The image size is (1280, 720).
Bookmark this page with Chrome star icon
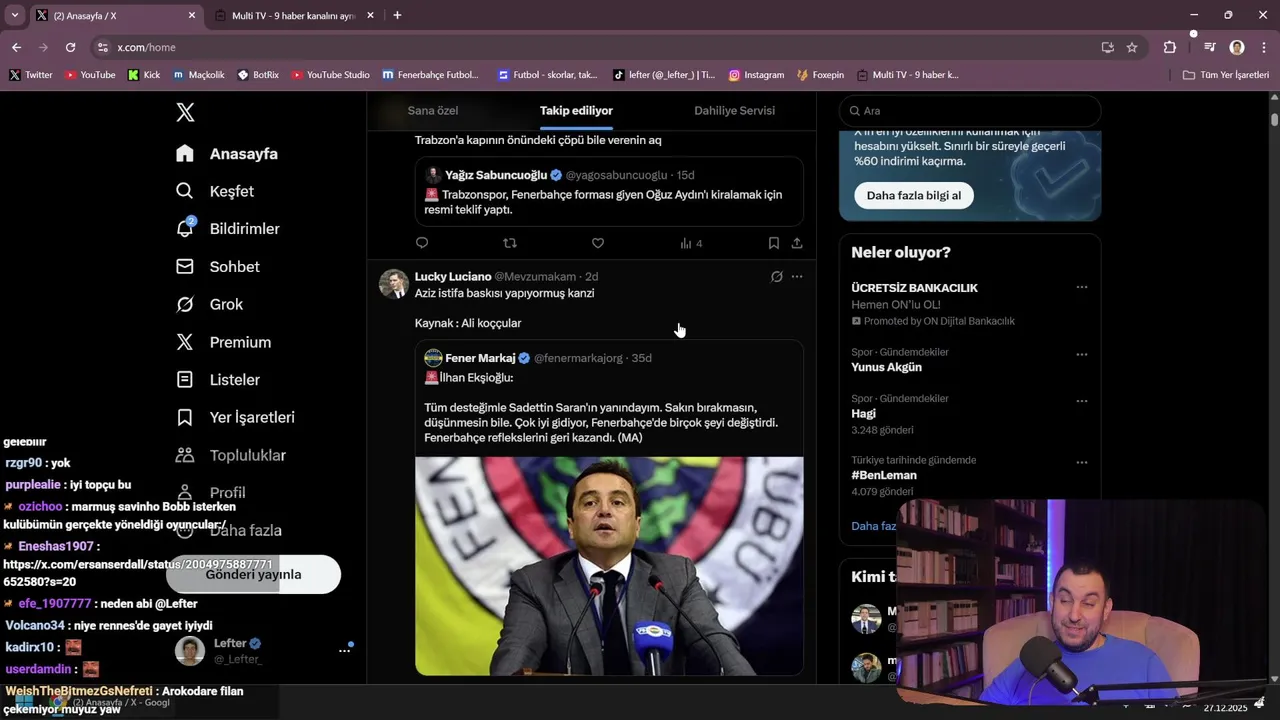point(1132,47)
